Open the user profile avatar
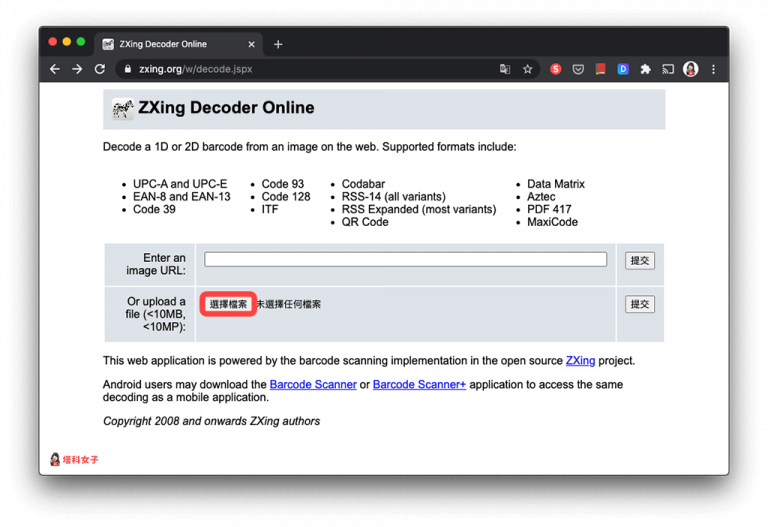Image resolution: width=768 pixels, height=527 pixels. (690, 69)
